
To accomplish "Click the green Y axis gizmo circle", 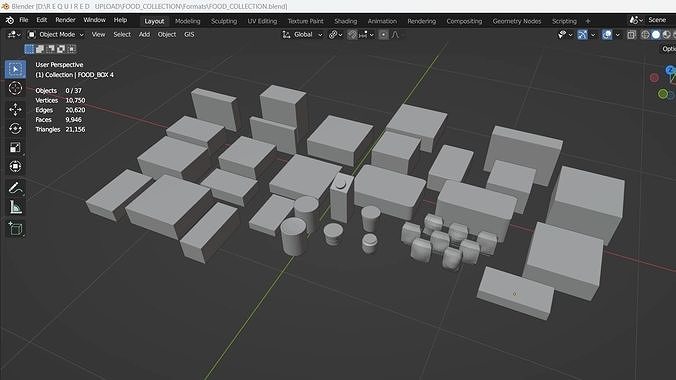I will 663,94.
